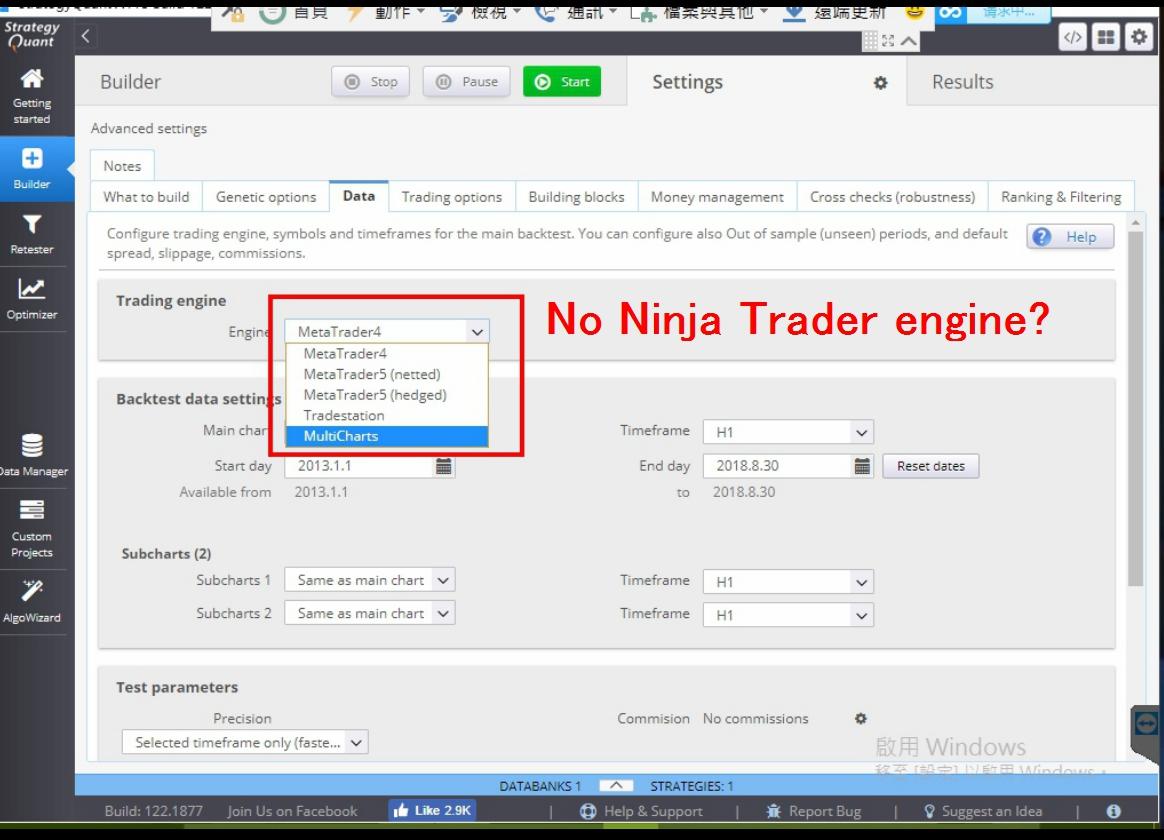Follow the Join Us on Facebook link

coord(292,811)
